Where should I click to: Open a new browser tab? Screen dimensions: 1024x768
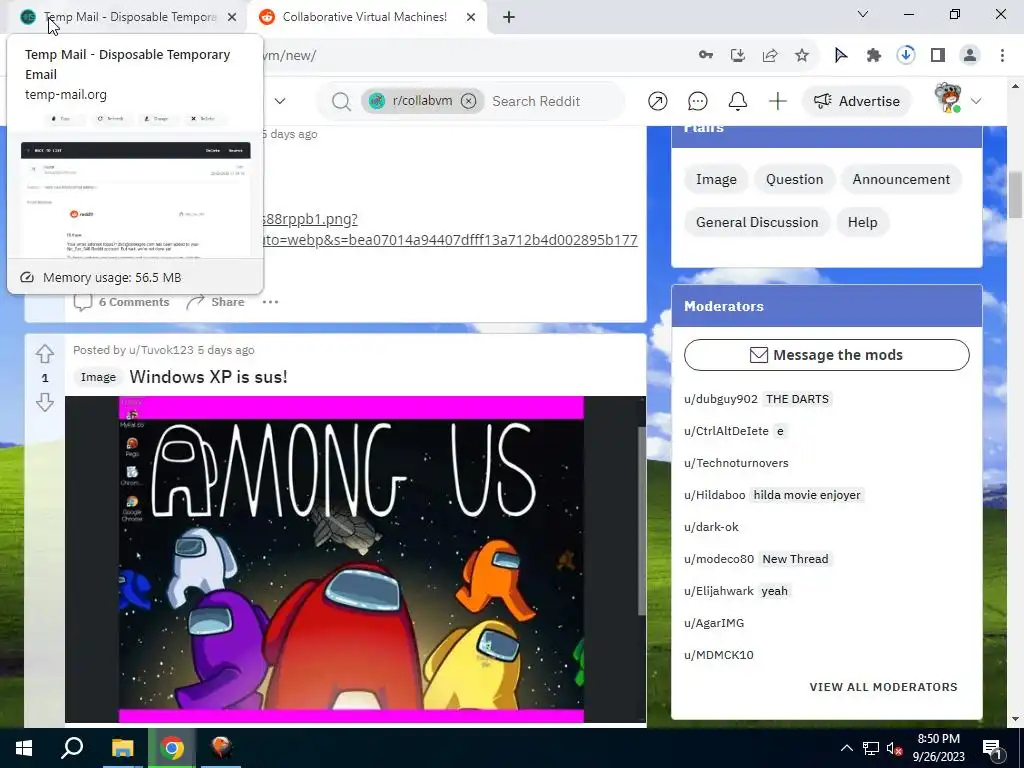point(509,17)
